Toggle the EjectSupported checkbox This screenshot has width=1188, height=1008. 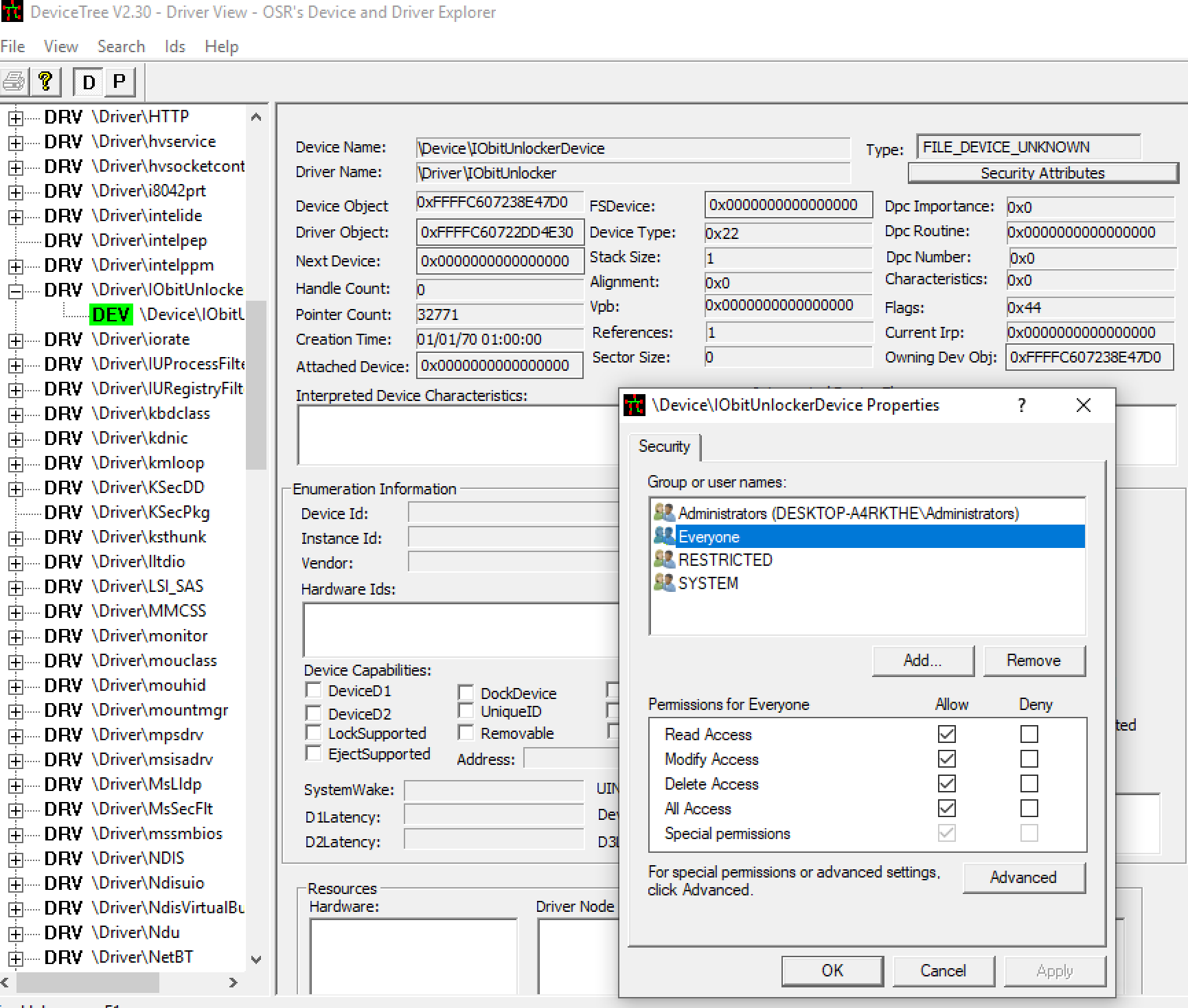coord(313,753)
